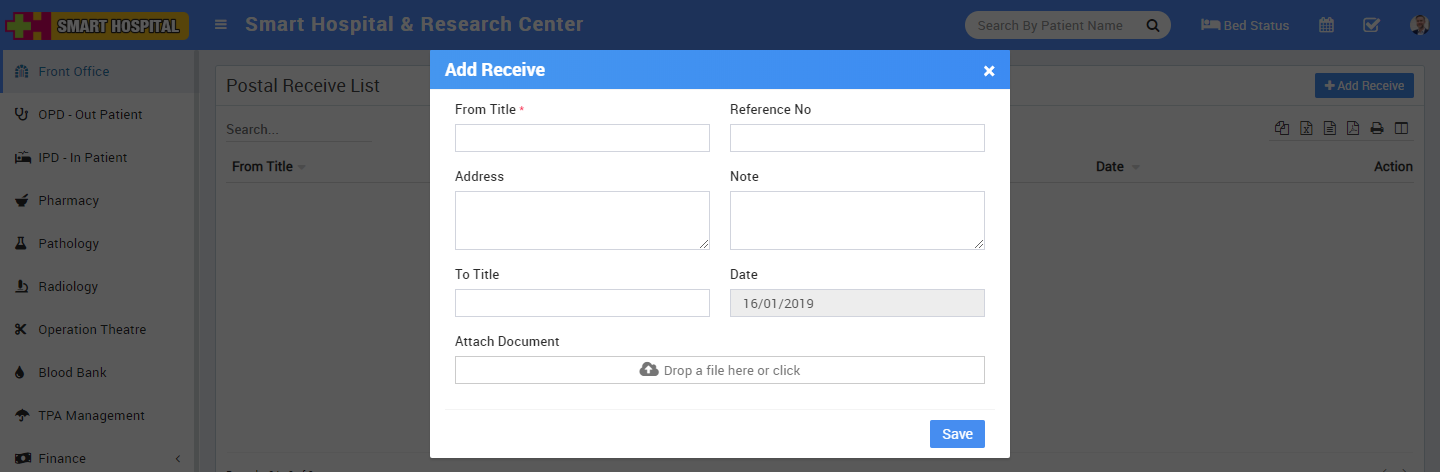Open Bed Status link
The width and height of the screenshot is (1440, 472).
click(1245, 26)
